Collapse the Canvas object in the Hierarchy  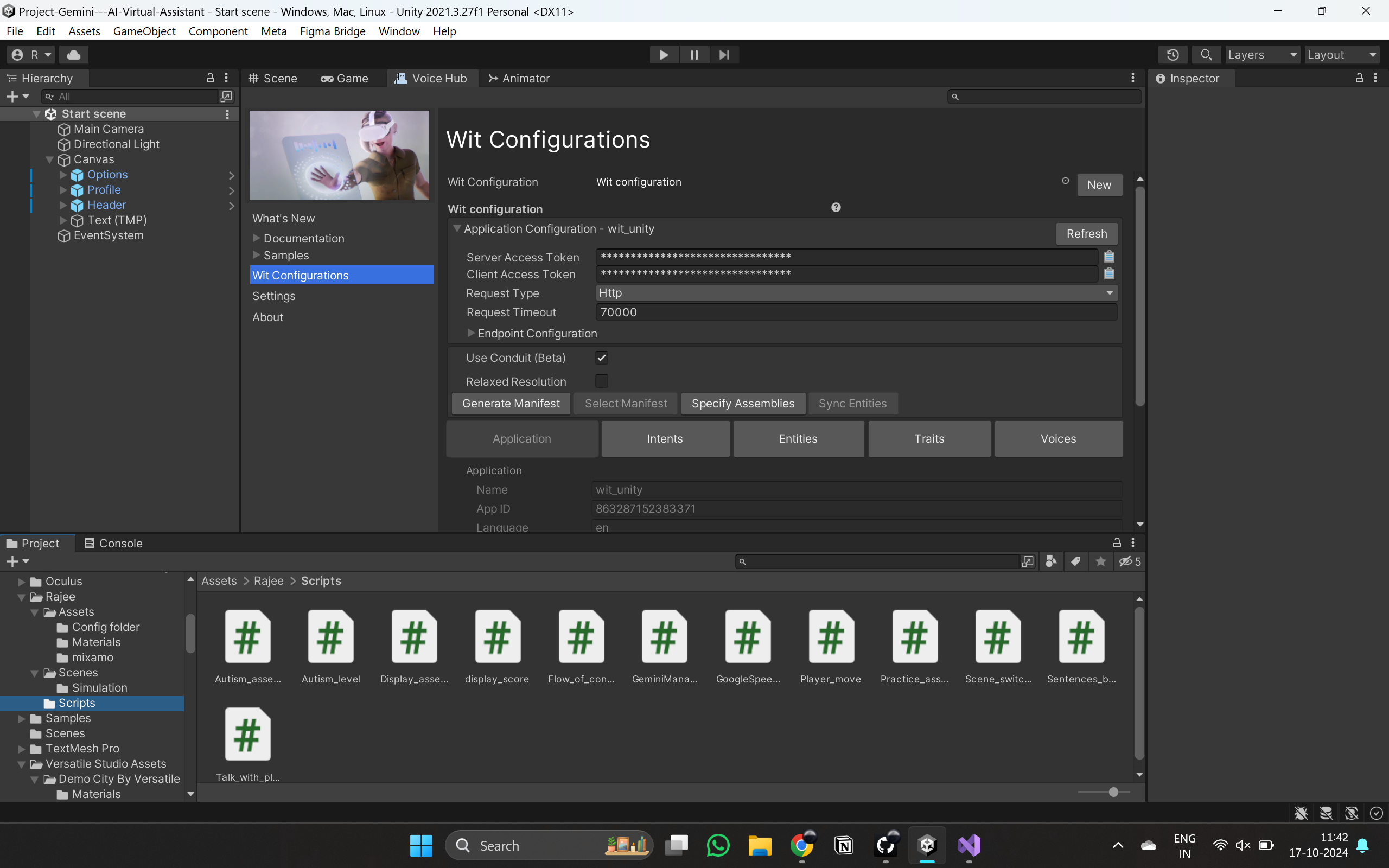coord(49,159)
